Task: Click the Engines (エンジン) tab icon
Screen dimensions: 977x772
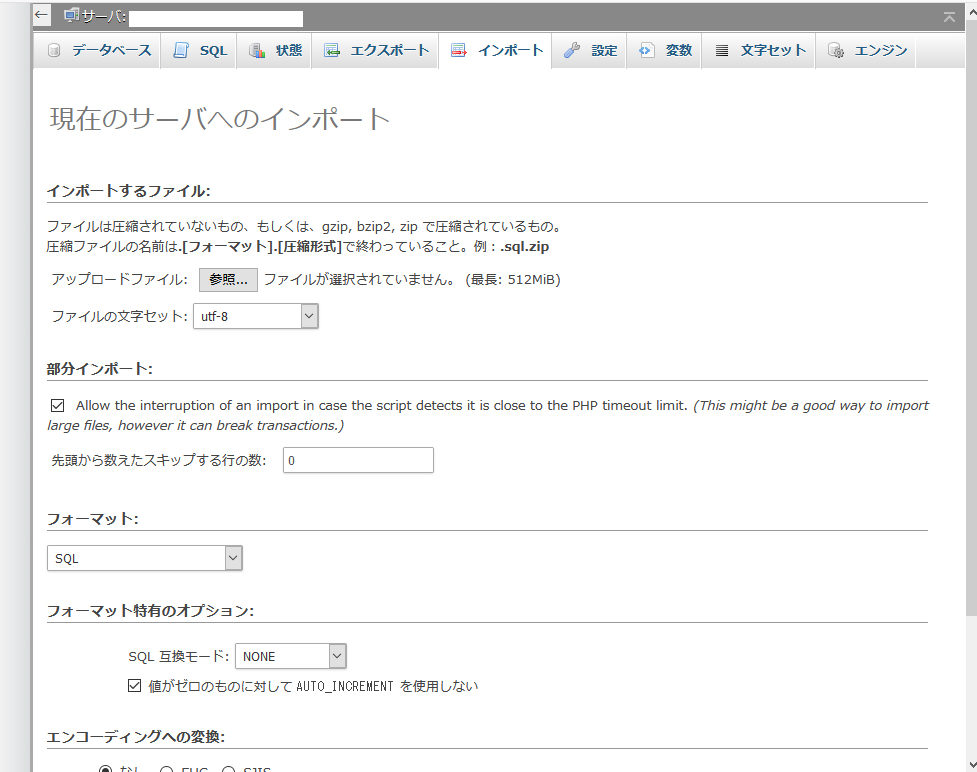Action: click(x=836, y=51)
